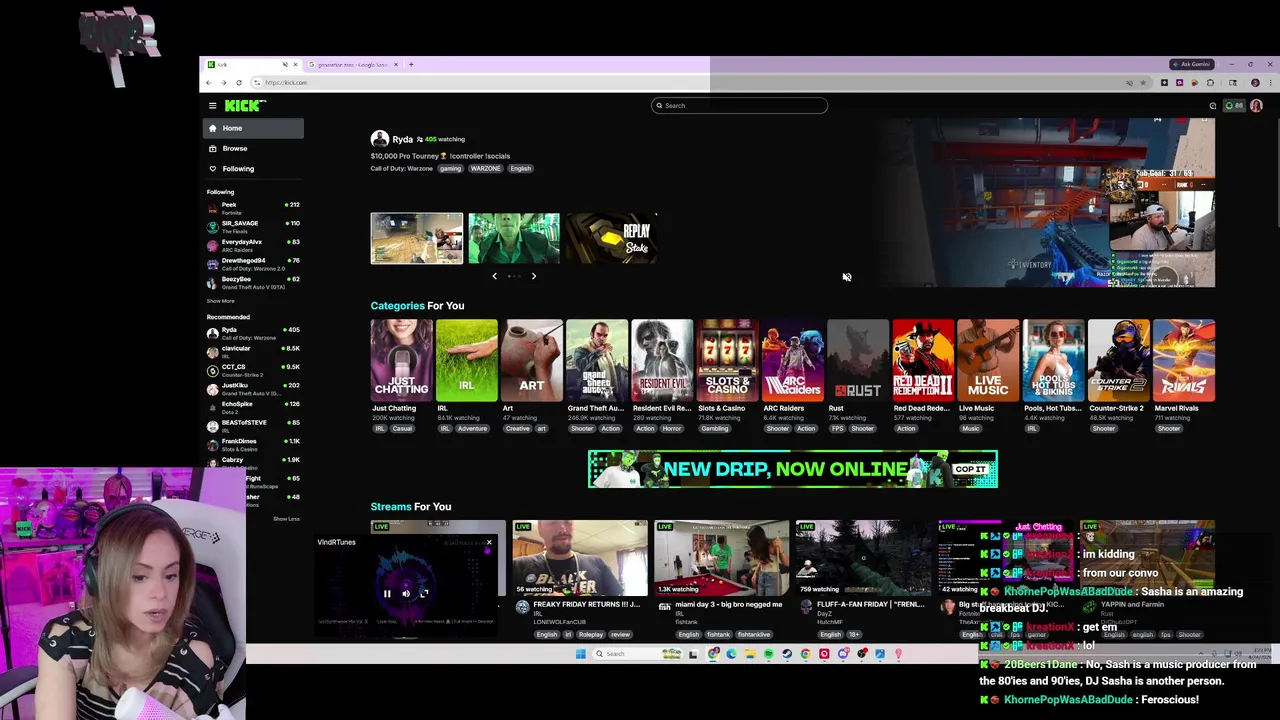1280x720 pixels.
Task: Open a new browser tab
Action: click(411, 64)
